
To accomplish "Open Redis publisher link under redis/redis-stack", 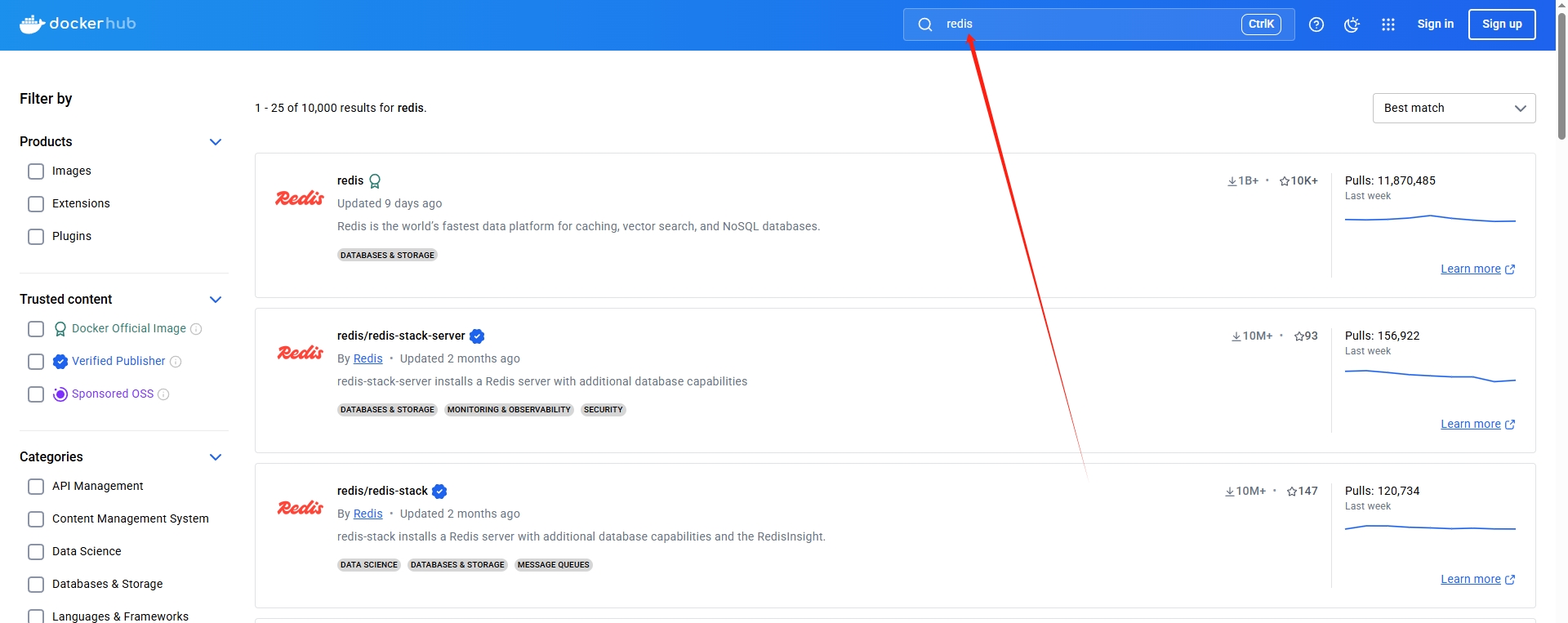I will 367,514.
